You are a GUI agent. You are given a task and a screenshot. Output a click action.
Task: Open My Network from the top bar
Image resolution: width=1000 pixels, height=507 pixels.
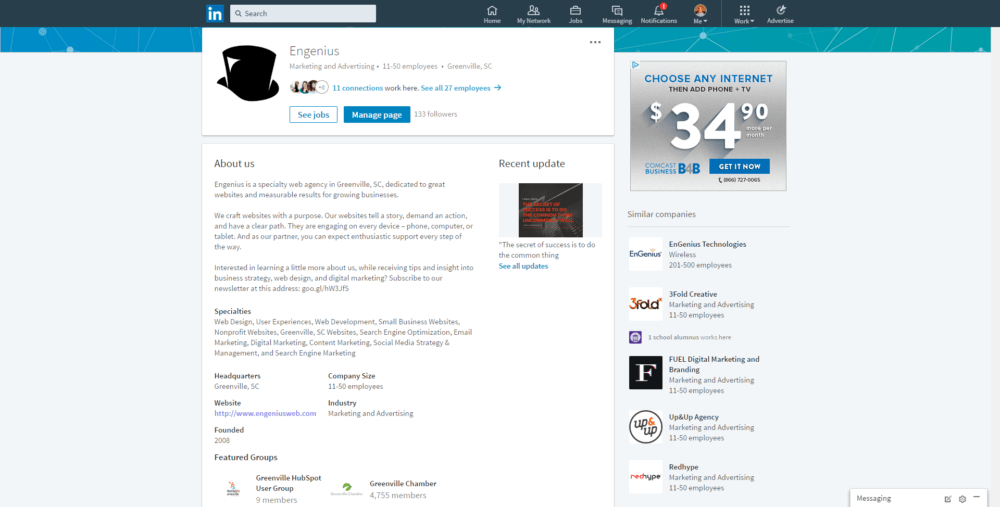534,14
